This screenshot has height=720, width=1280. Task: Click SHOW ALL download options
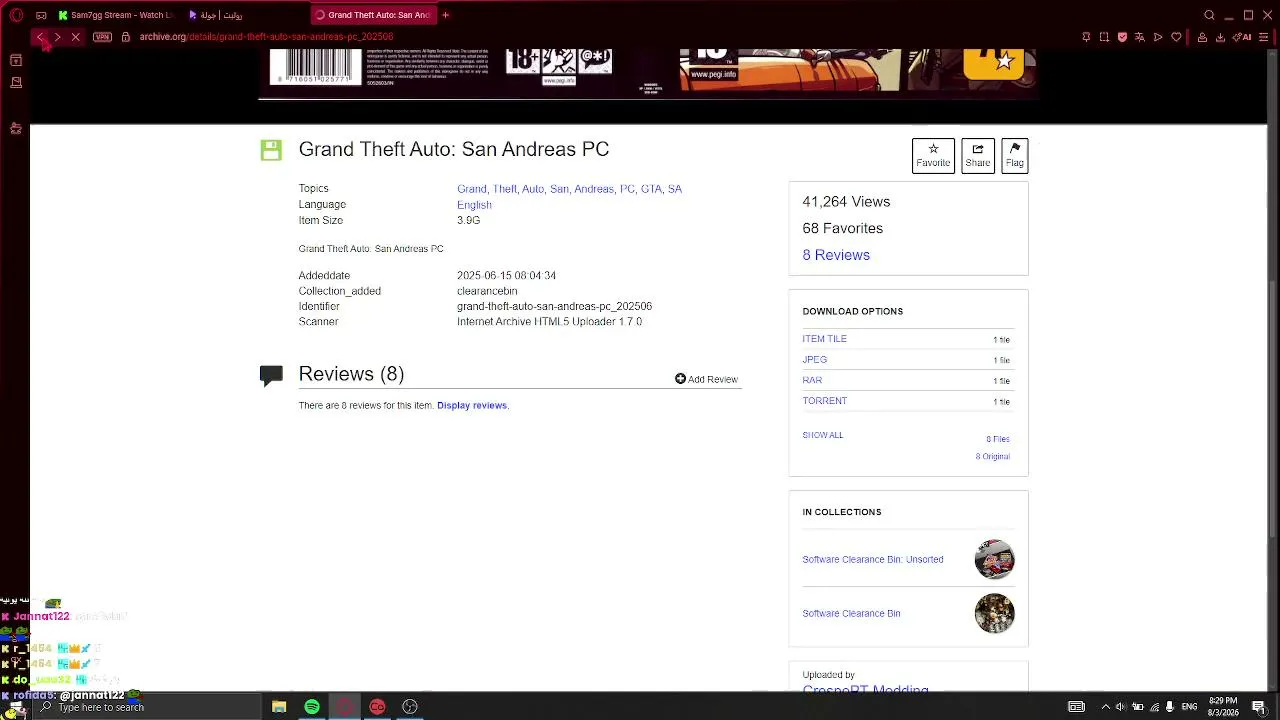pos(823,435)
